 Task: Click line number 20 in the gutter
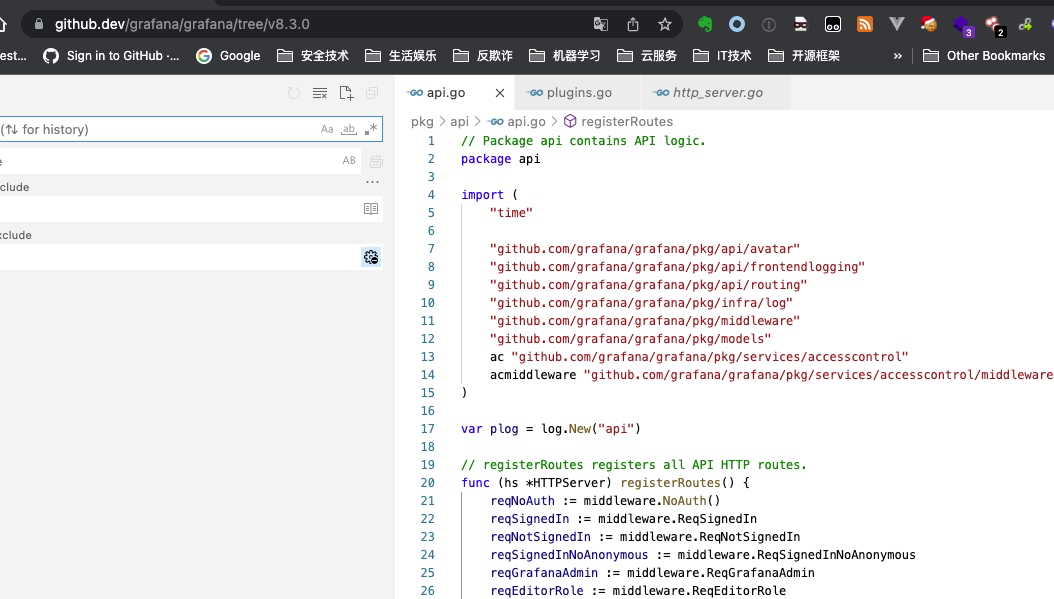click(428, 483)
